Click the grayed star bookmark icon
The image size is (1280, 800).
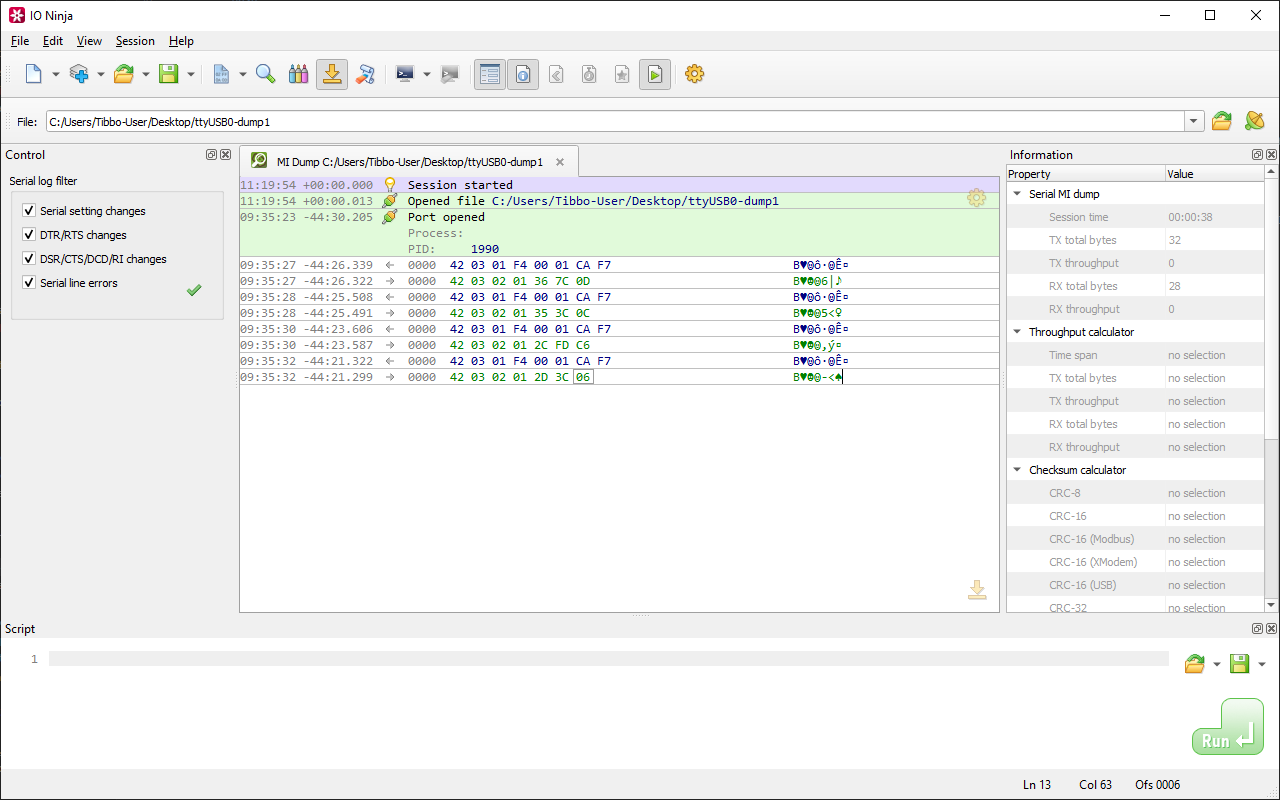tap(622, 74)
